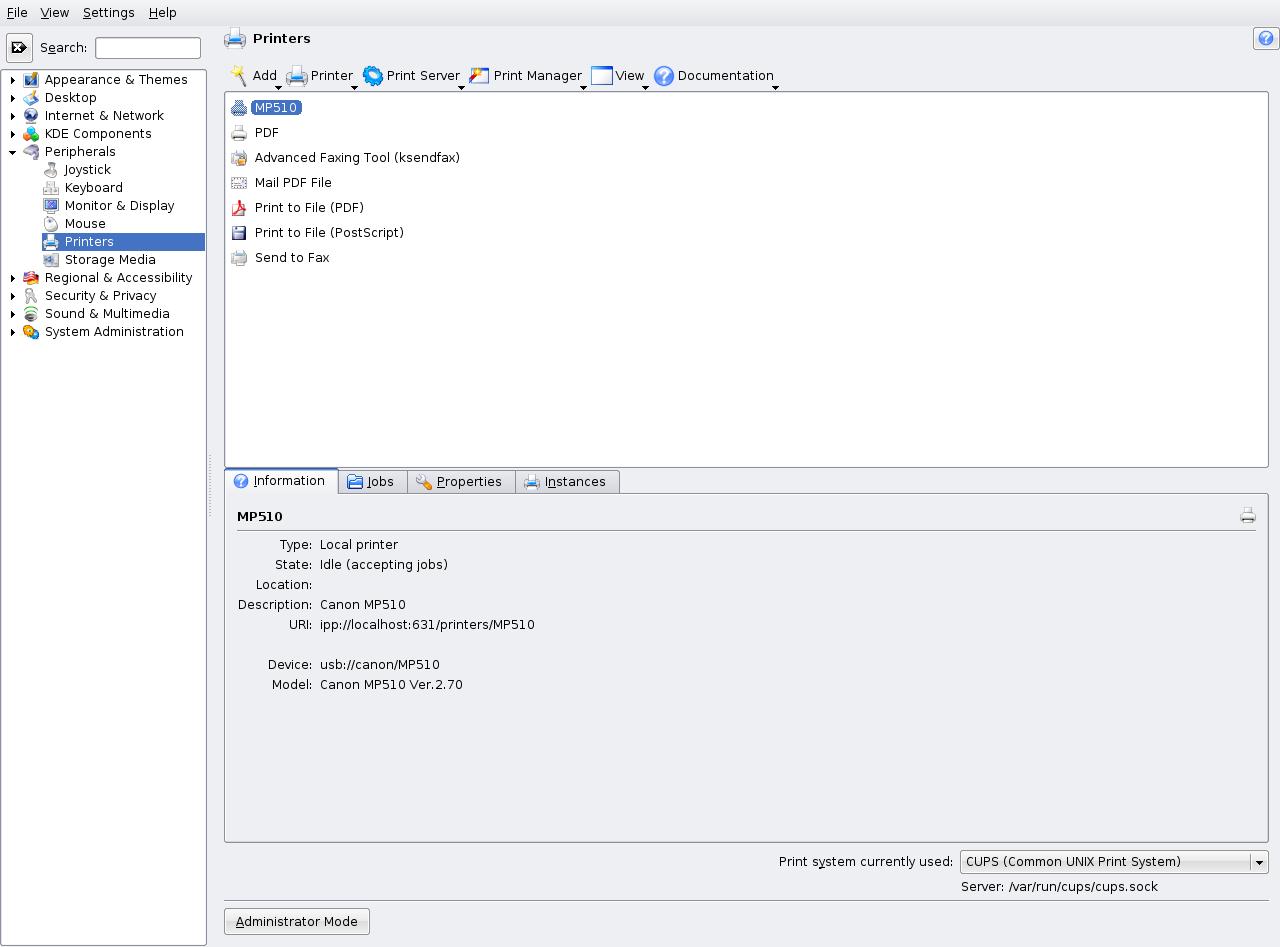Switch to the Properties tab
Image resolution: width=1280 pixels, height=947 pixels.
[x=459, y=482]
